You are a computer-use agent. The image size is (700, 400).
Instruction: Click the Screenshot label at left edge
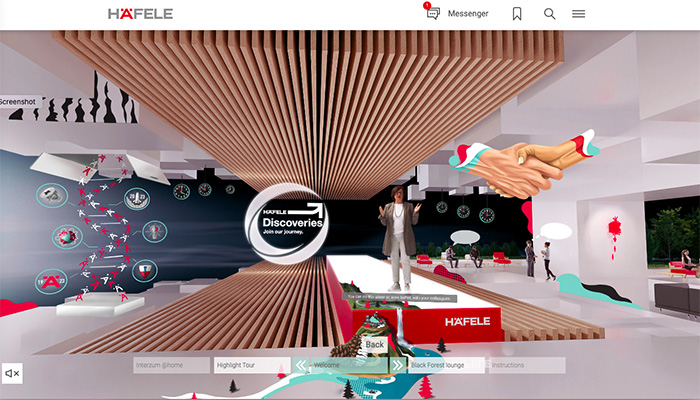click(19, 102)
